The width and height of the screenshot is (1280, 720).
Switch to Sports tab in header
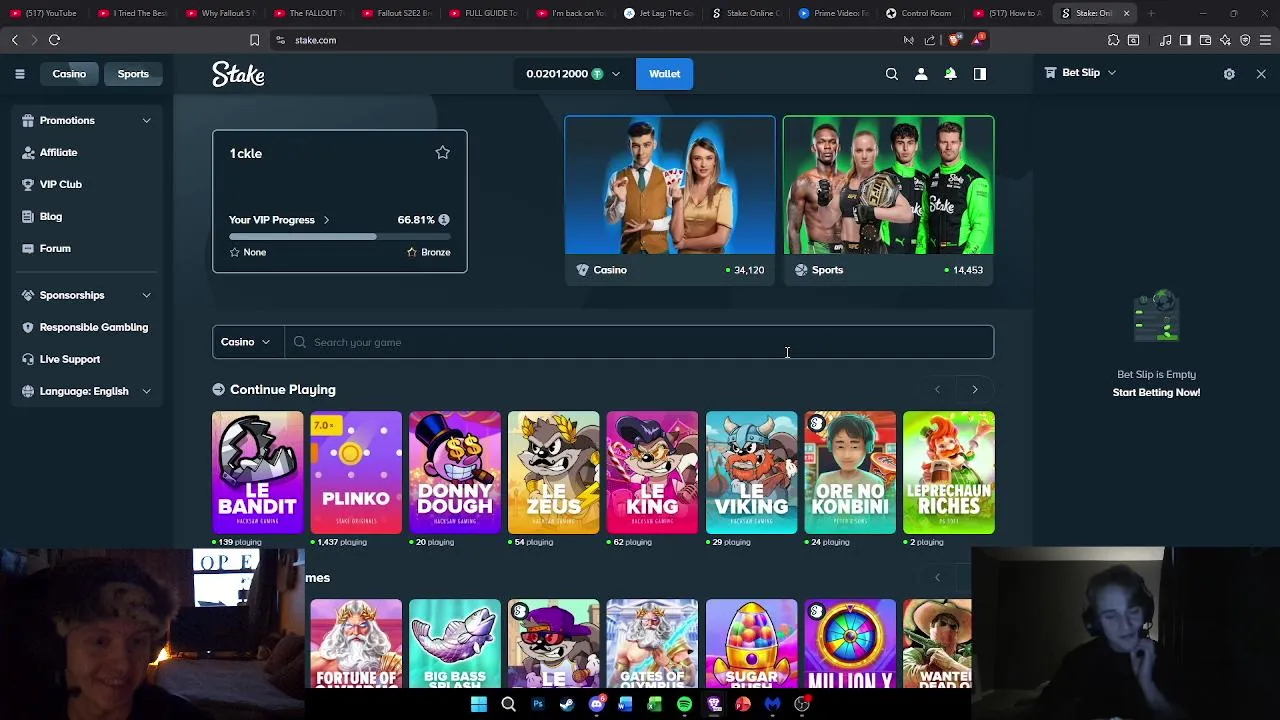tap(133, 74)
